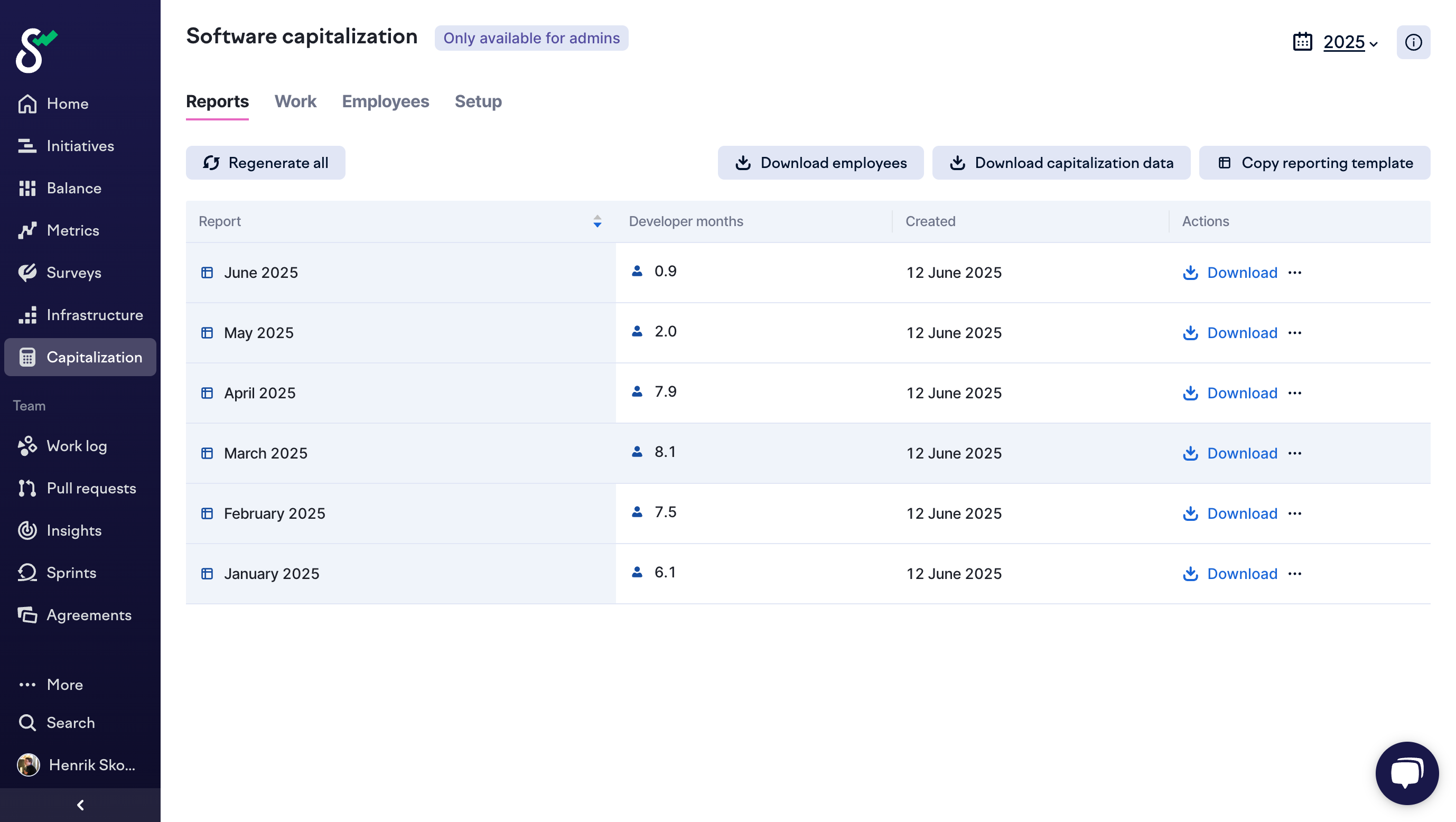Open the chat support bubble
The image size is (1456, 822).
point(1406,772)
